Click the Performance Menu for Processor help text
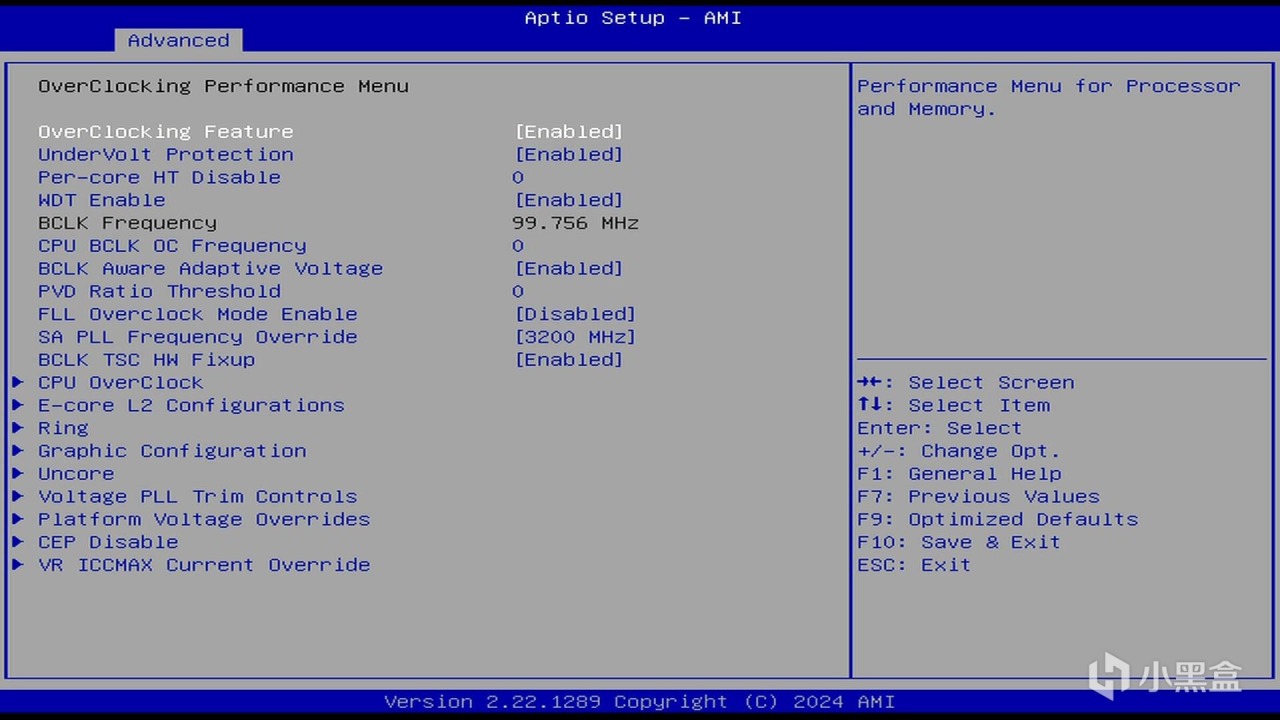The height and width of the screenshot is (720, 1280). tap(1048, 98)
